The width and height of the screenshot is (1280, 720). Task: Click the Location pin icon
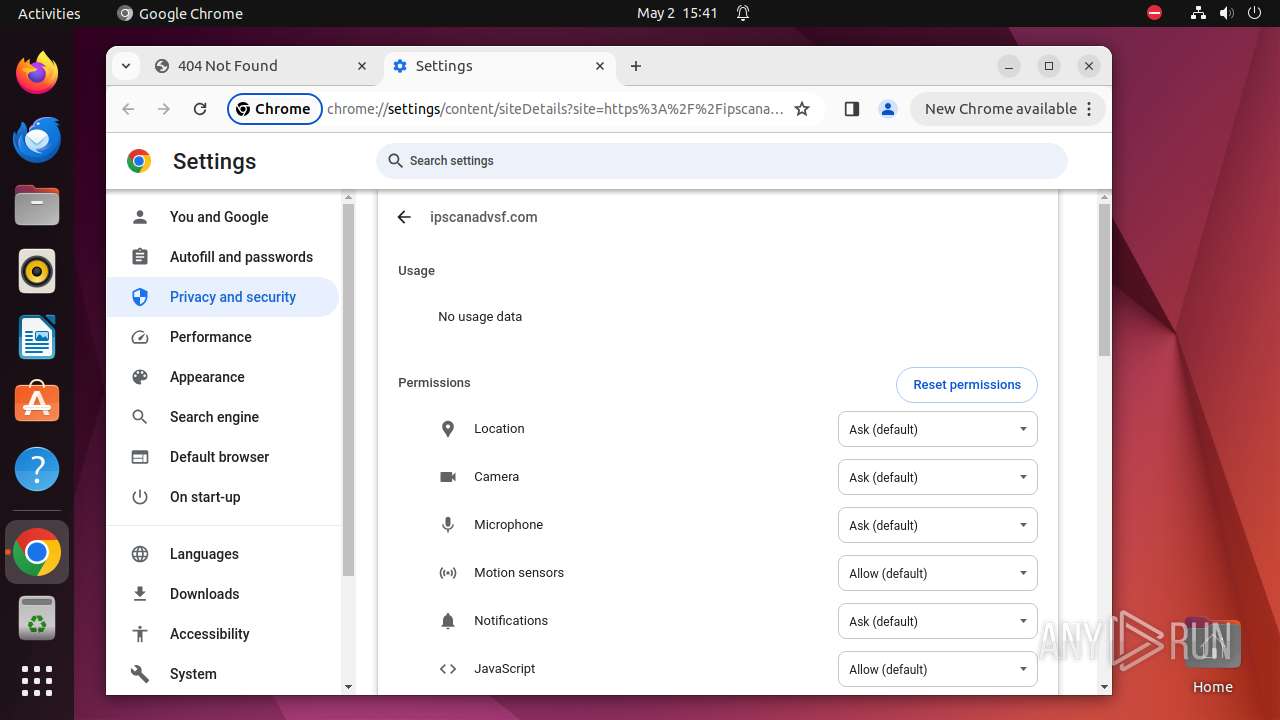click(x=448, y=429)
